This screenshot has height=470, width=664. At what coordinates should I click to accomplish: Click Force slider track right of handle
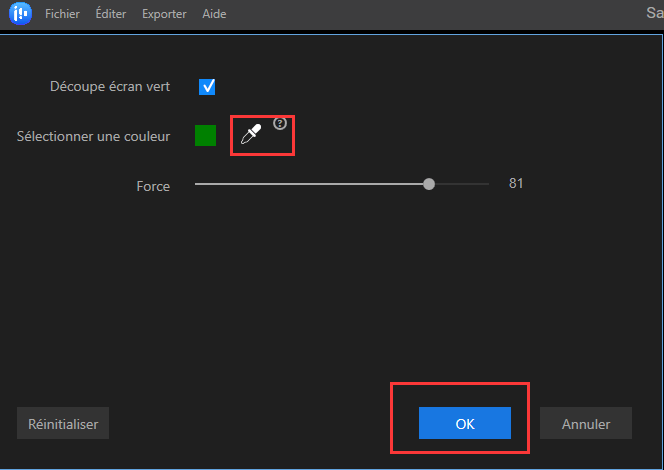coord(462,184)
